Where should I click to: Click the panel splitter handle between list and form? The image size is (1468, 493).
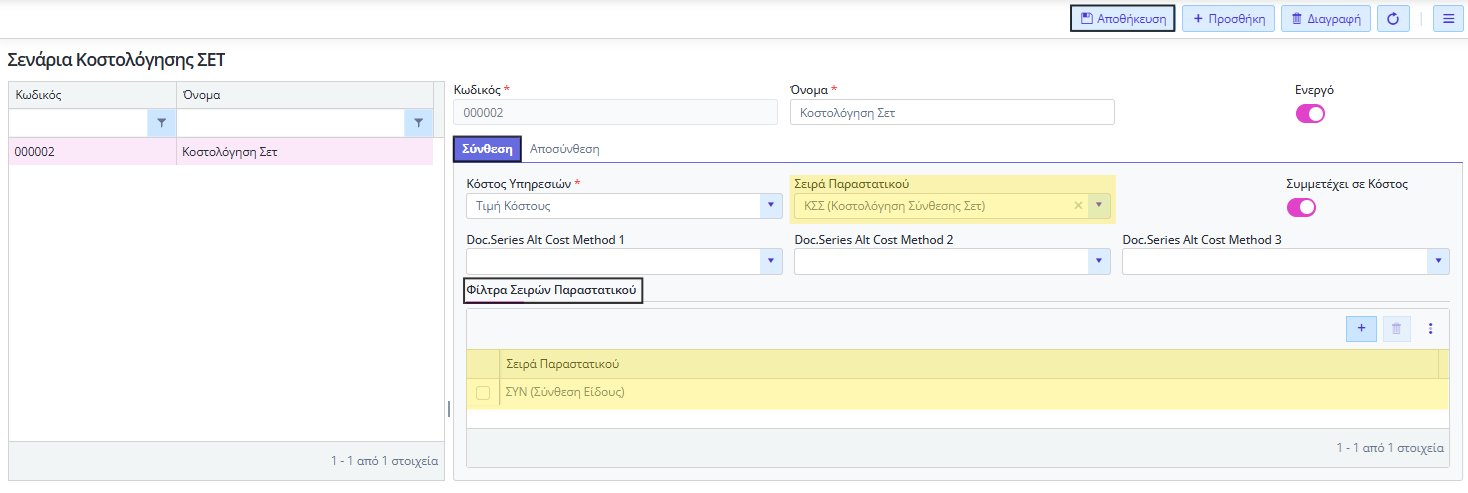pos(448,408)
